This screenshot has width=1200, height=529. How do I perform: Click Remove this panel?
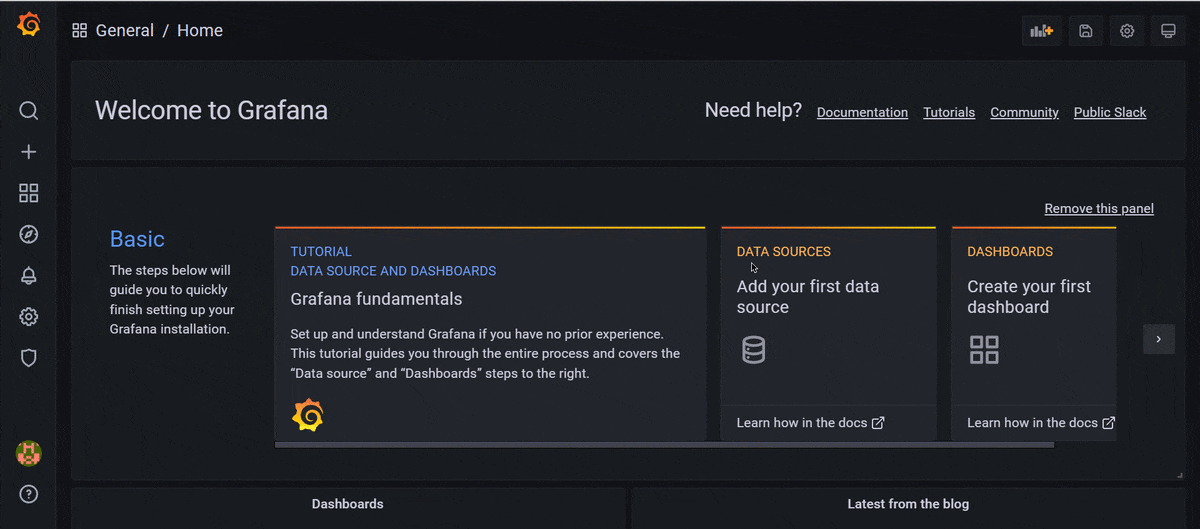pyautogui.click(x=1099, y=209)
